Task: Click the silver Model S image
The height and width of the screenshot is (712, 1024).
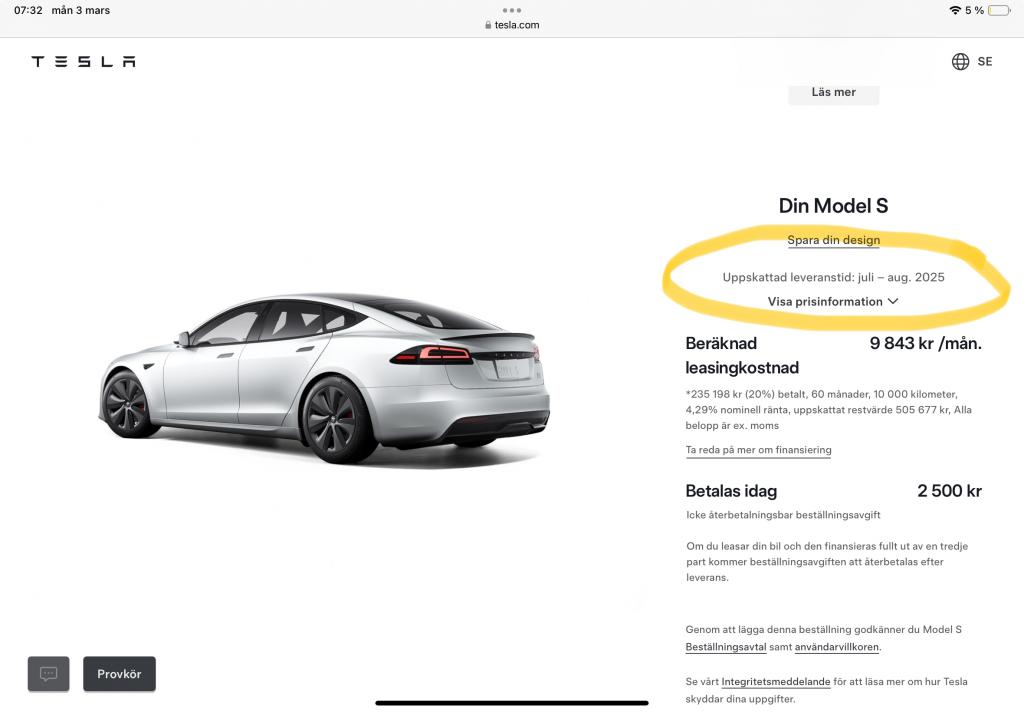Action: coord(325,378)
